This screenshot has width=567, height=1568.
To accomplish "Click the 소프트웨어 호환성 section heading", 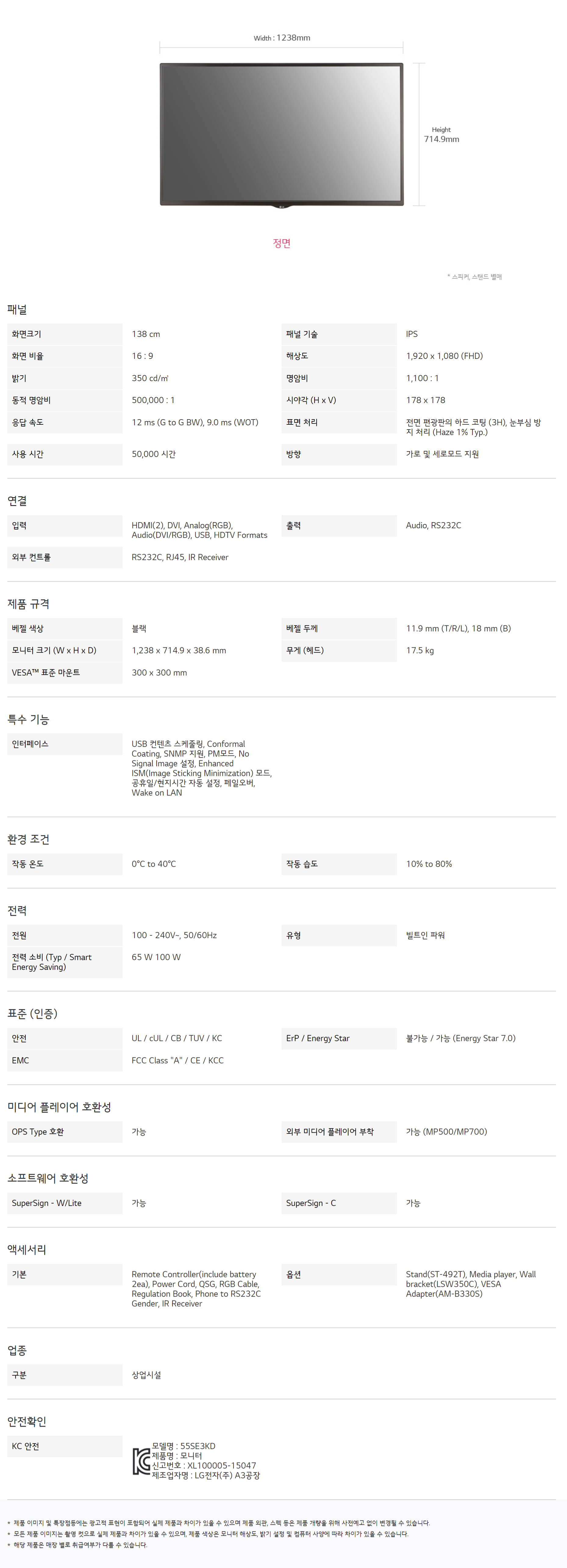I will (x=48, y=1178).
